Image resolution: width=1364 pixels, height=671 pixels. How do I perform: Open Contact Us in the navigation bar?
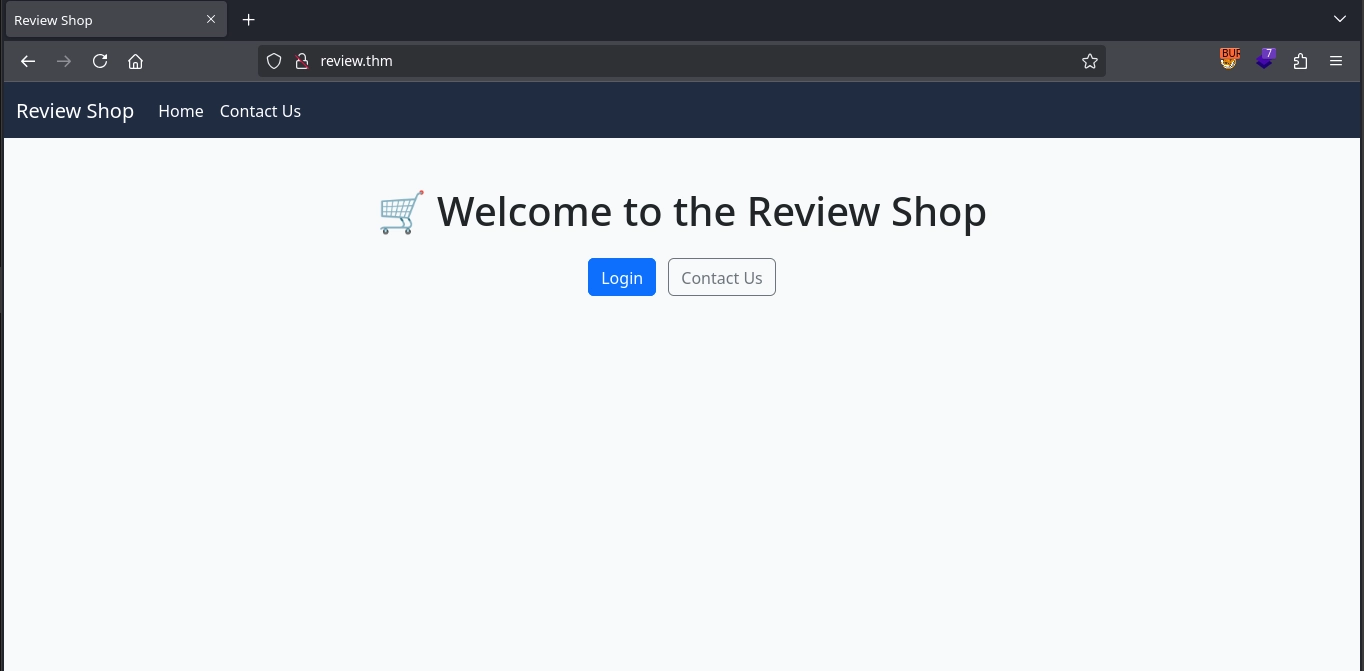tap(260, 111)
